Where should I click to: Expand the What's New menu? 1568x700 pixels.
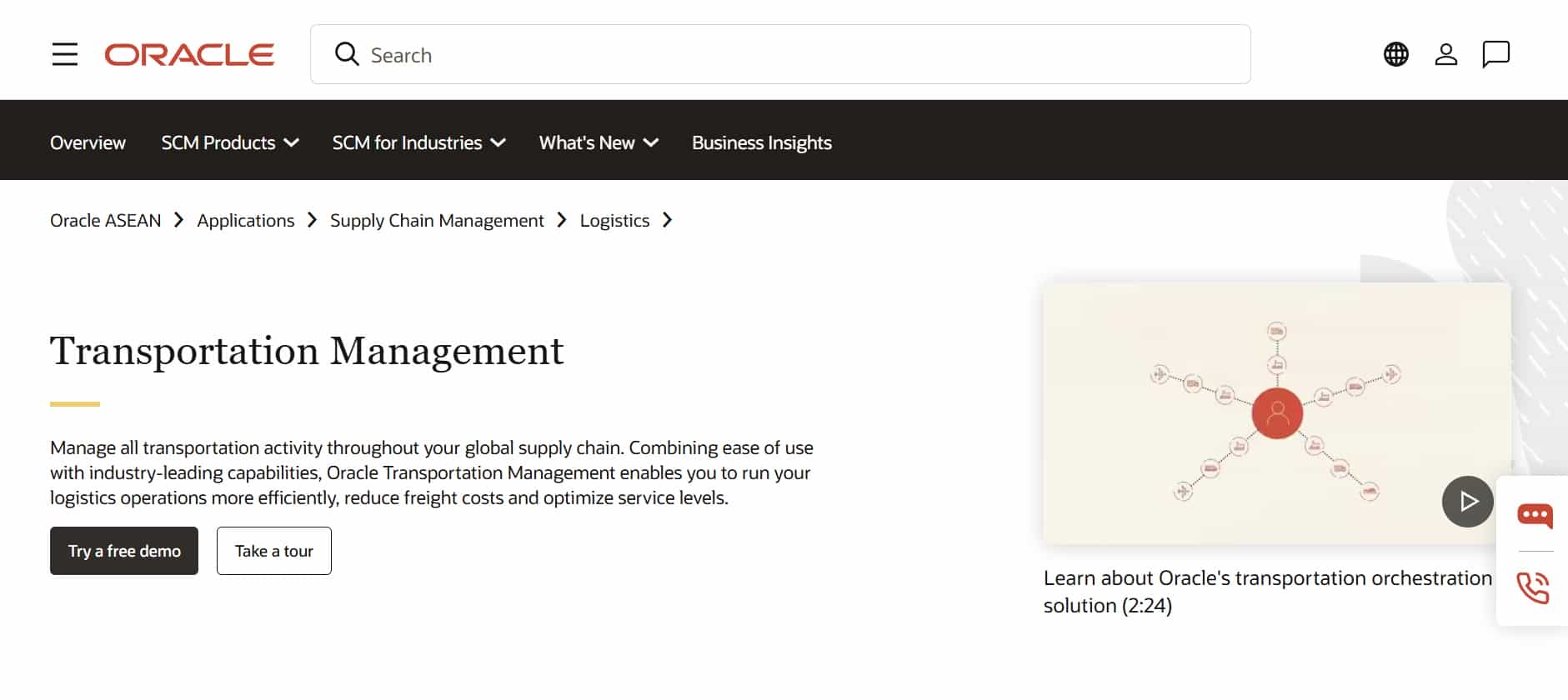(x=599, y=142)
